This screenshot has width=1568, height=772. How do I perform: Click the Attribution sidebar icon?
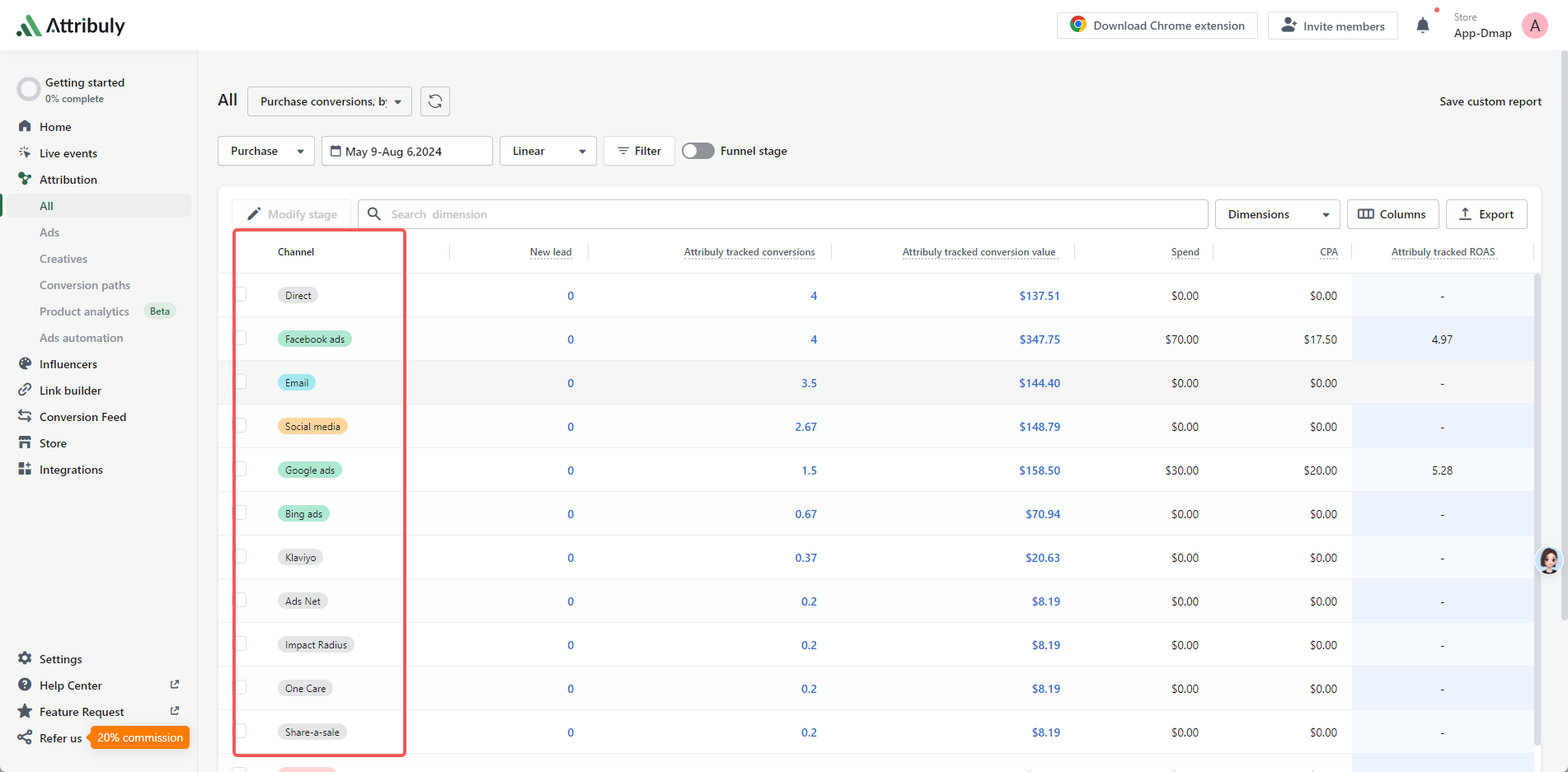coord(25,179)
